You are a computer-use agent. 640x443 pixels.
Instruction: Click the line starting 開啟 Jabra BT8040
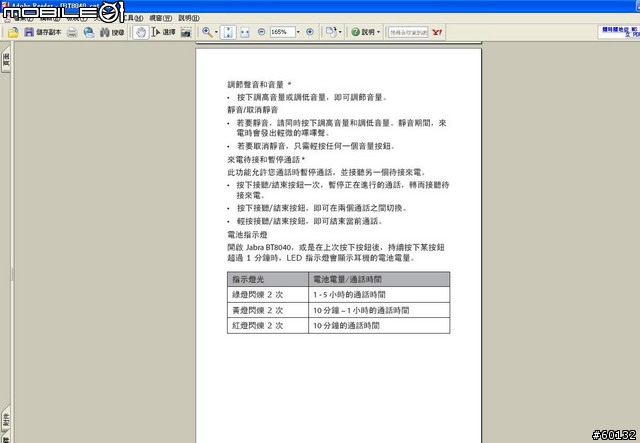(x=336, y=247)
